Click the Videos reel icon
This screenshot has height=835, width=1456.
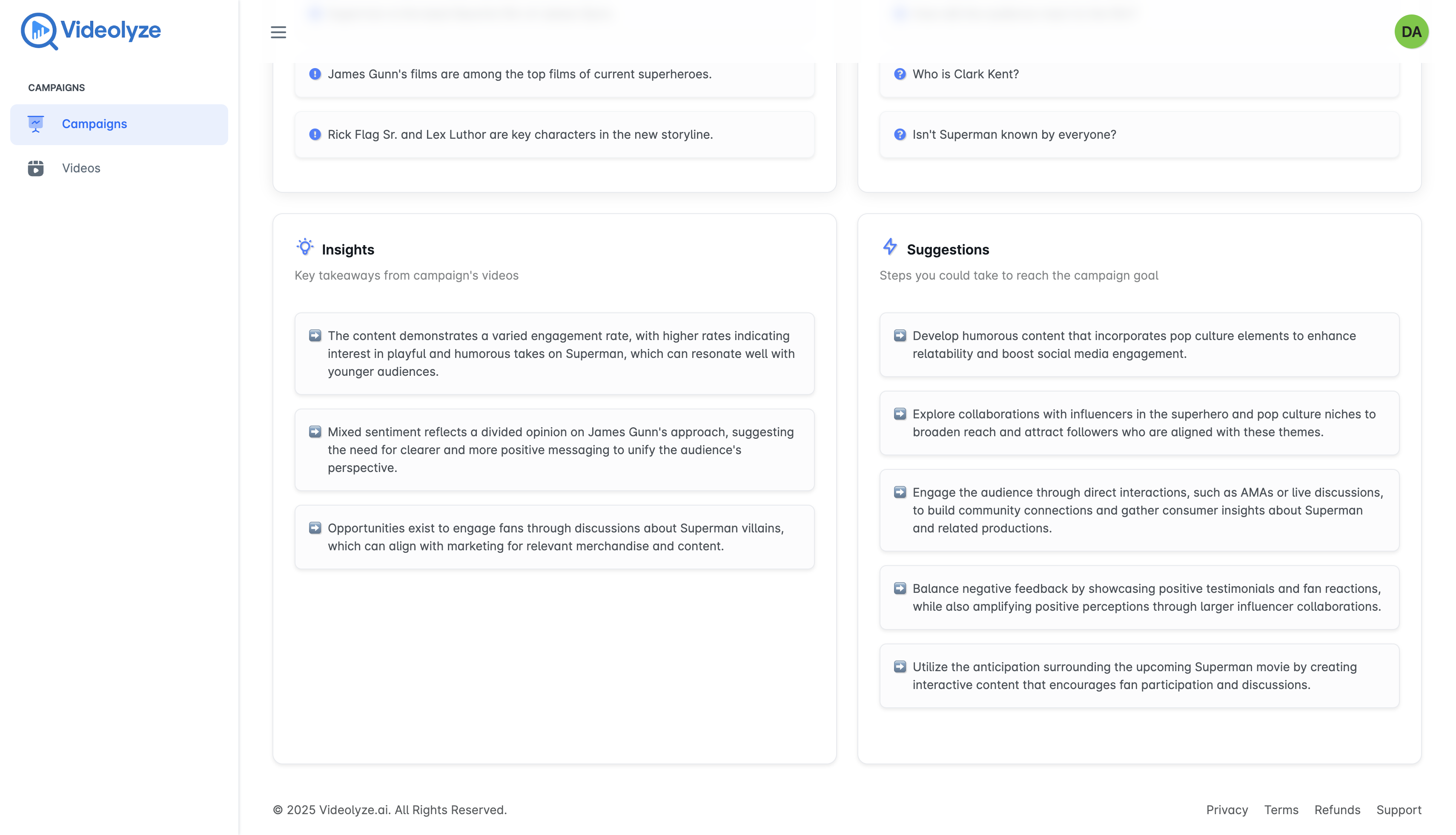[36, 168]
